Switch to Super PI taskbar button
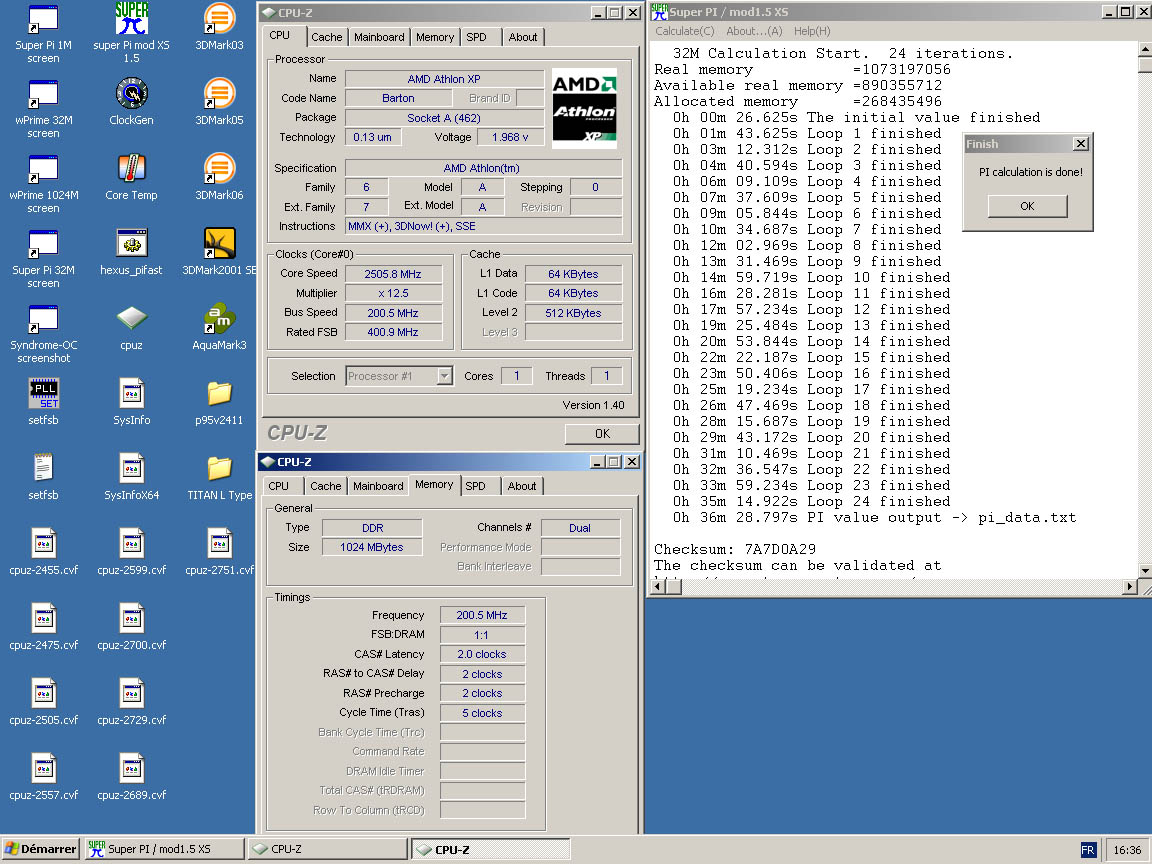1152x864 pixels. 165,849
